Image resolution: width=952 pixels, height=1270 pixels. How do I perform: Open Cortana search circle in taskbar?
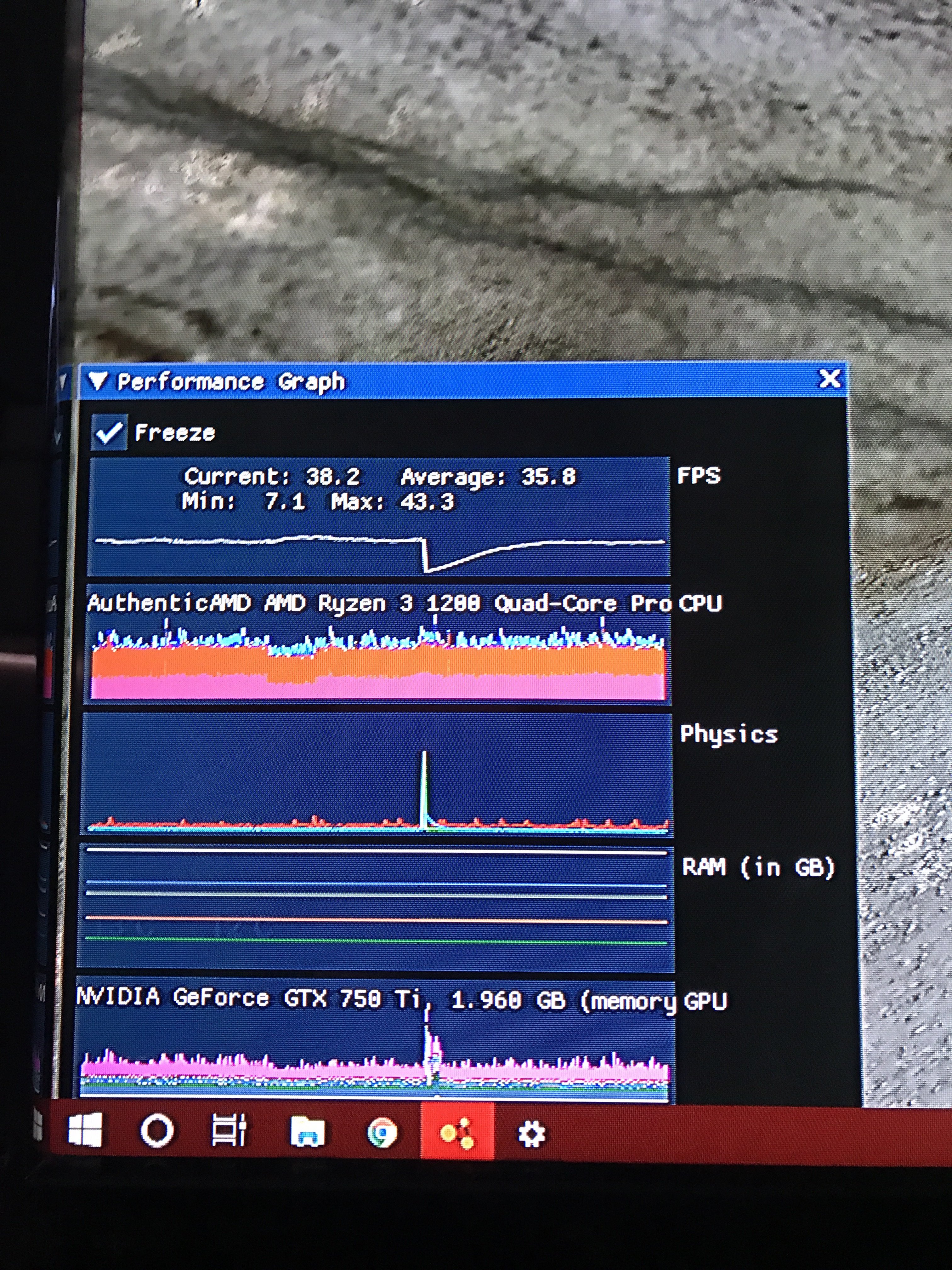tap(157, 1131)
